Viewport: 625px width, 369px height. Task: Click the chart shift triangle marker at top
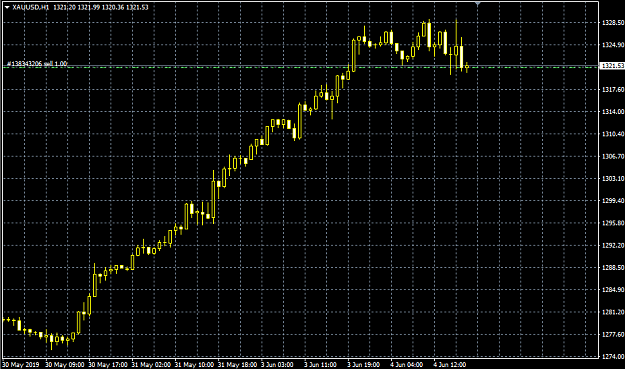pyautogui.click(x=478, y=4)
